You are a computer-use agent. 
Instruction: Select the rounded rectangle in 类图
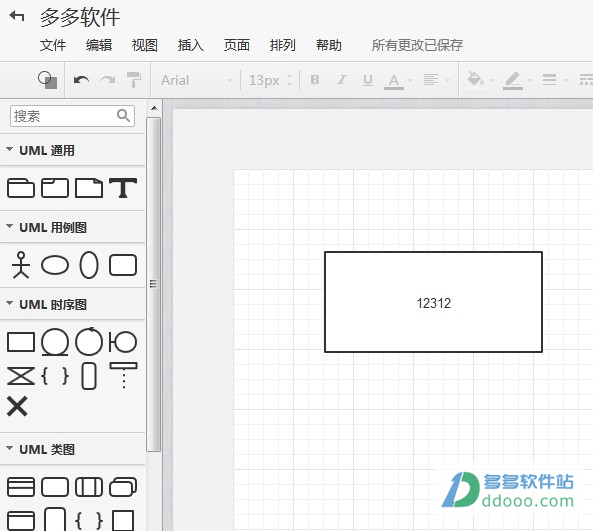tap(55, 487)
